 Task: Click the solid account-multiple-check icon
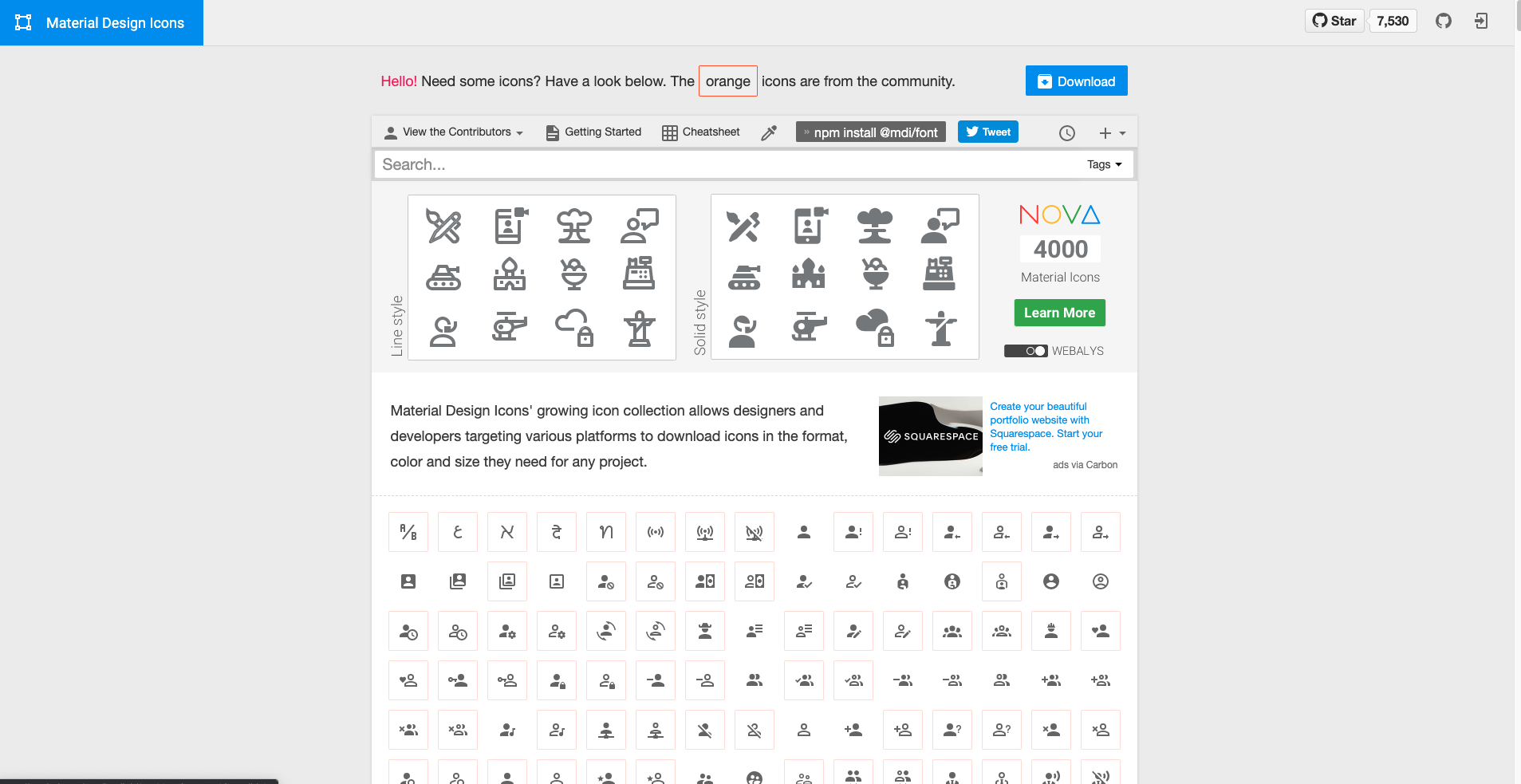(x=804, y=680)
